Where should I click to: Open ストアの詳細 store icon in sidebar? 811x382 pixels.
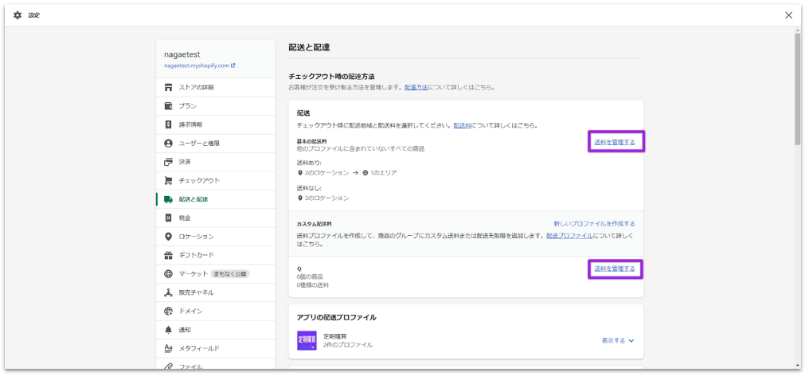click(168, 87)
